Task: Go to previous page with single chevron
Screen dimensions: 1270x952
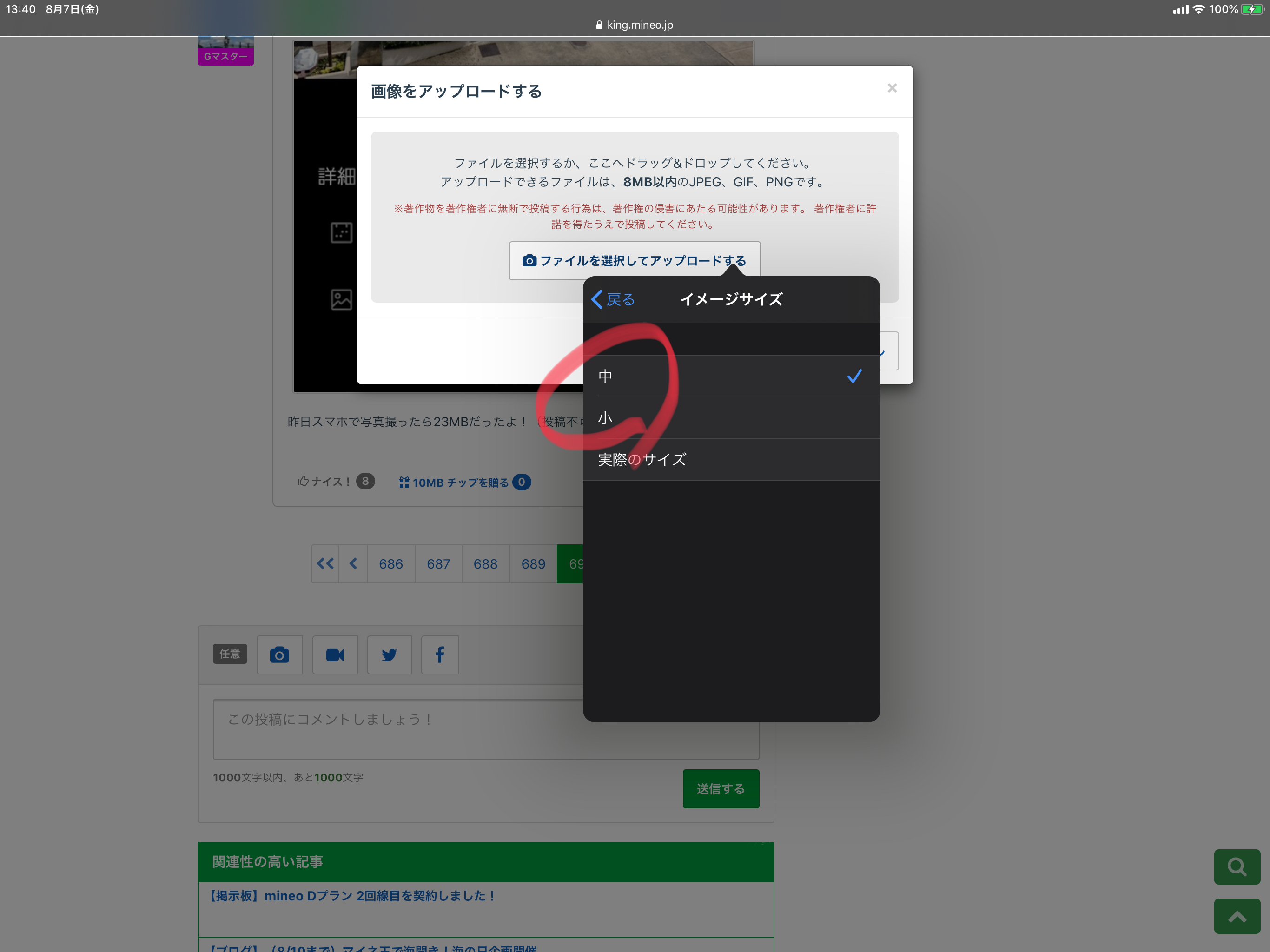Action: 353,564
